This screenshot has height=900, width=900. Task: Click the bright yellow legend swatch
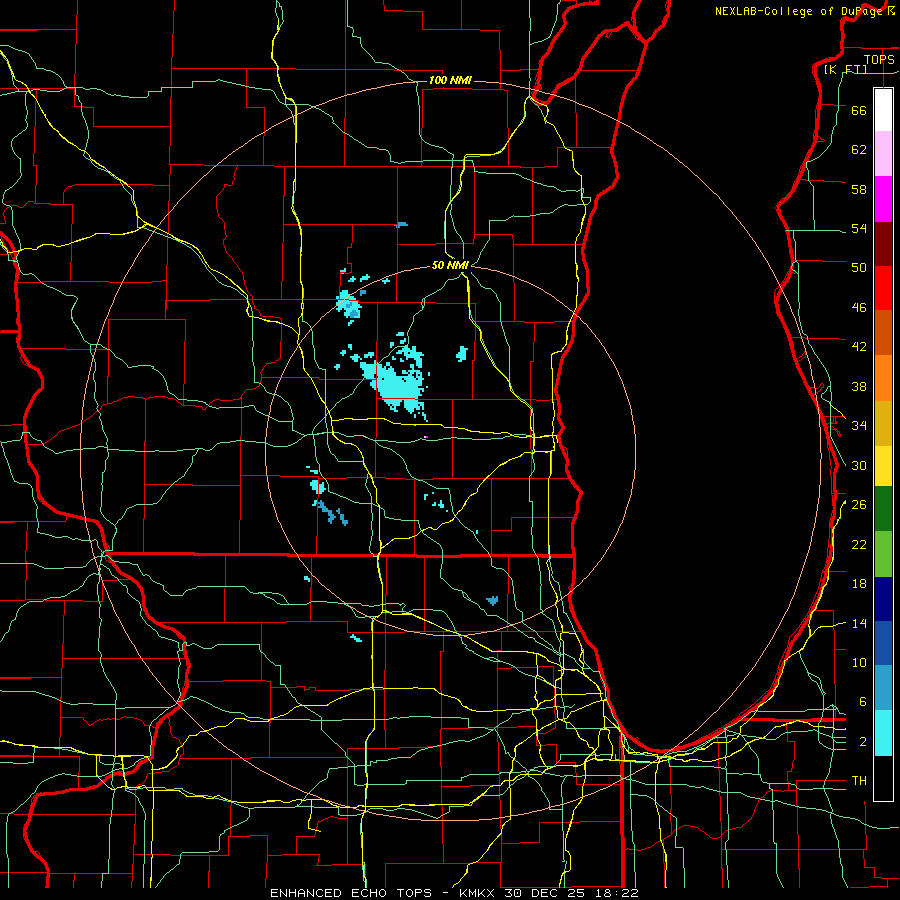(x=883, y=466)
